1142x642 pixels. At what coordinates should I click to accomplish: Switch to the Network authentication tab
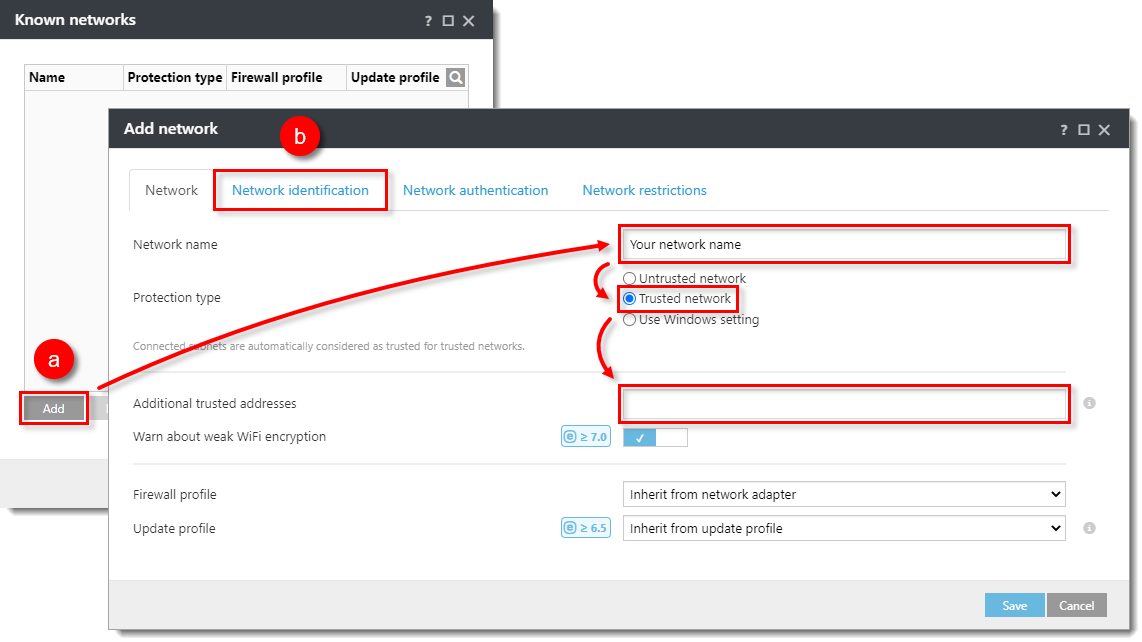pyautogui.click(x=475, y=190)
